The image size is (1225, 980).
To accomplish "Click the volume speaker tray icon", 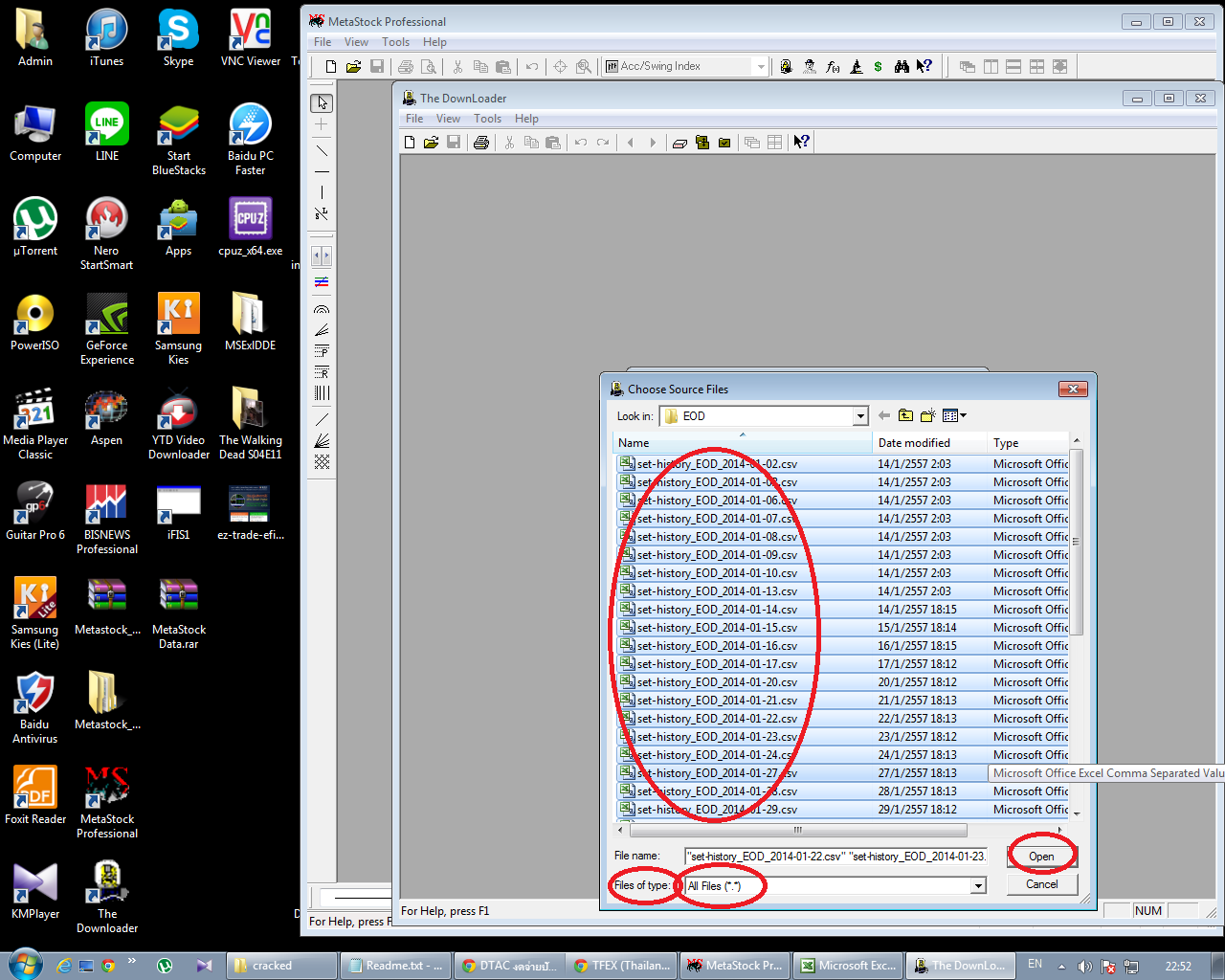I will 1084,966.
